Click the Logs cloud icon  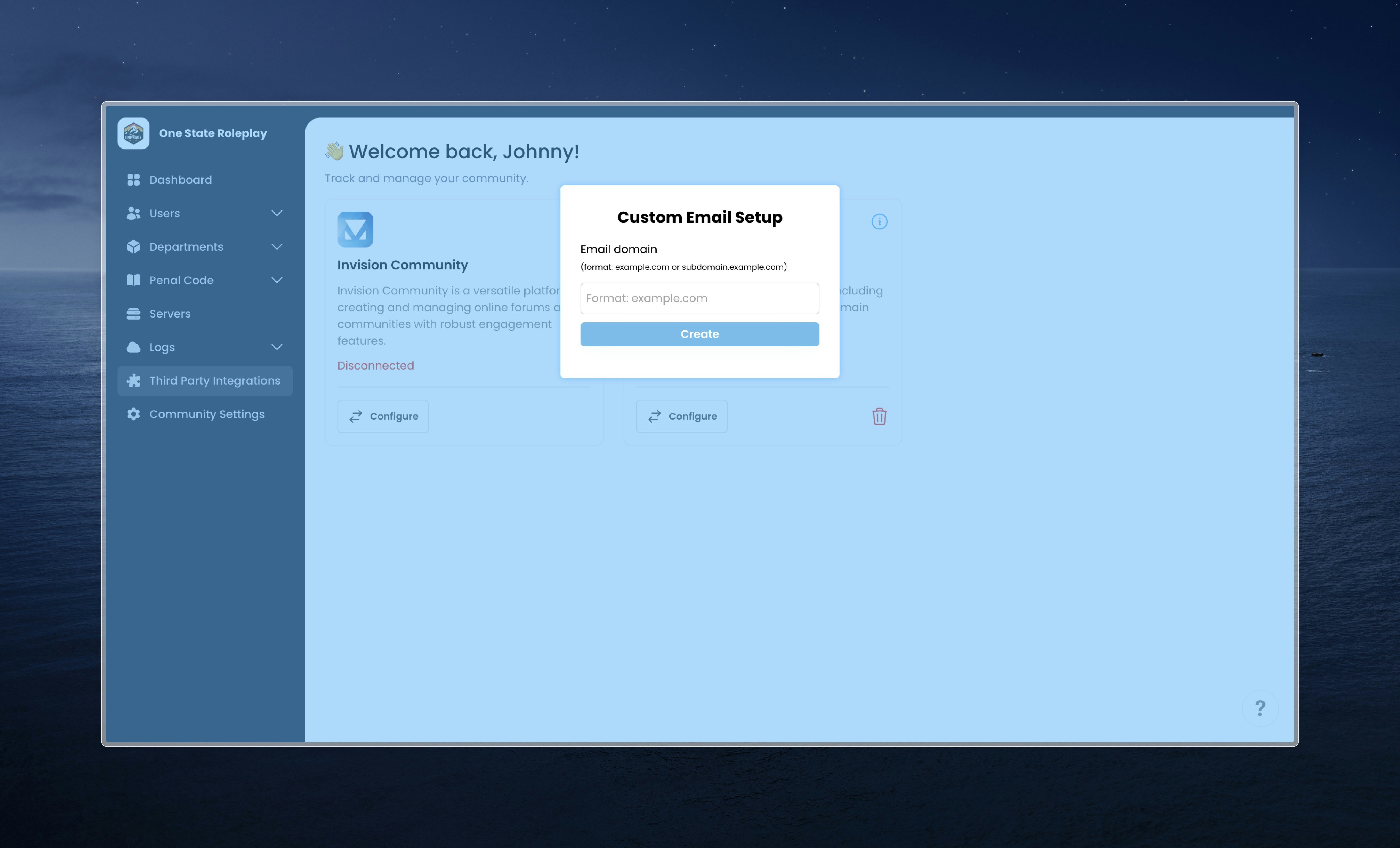[133, 347]
